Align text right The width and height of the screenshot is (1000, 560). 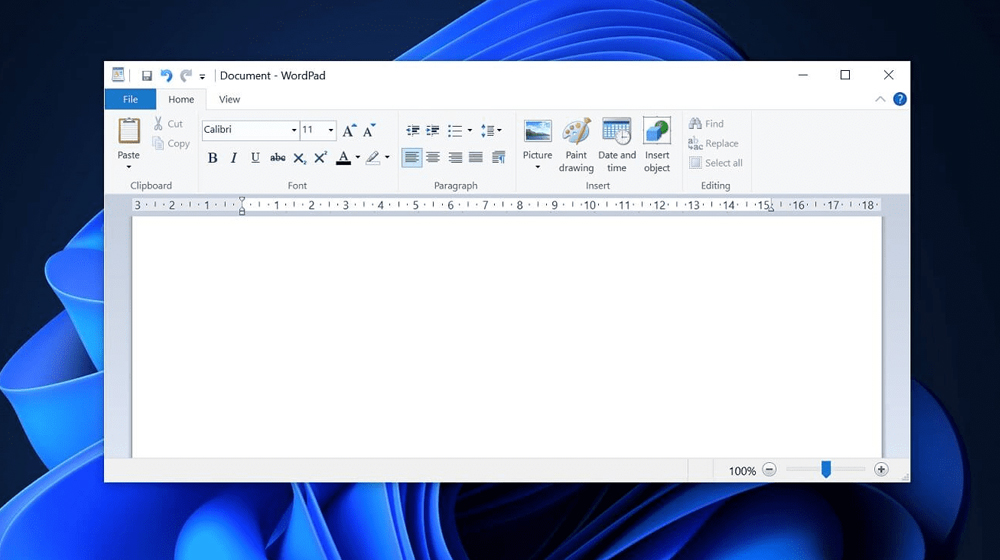455,157
